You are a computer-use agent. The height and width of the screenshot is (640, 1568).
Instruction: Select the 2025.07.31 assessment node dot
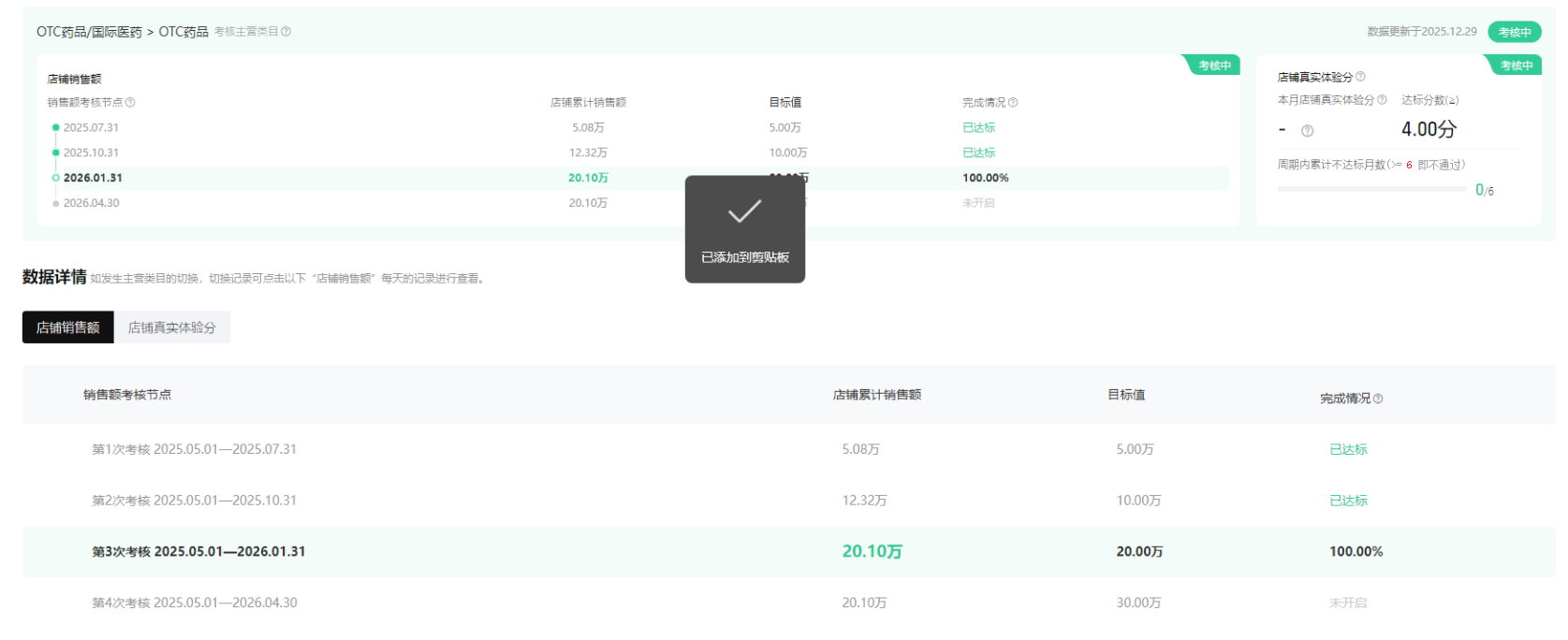56,128
